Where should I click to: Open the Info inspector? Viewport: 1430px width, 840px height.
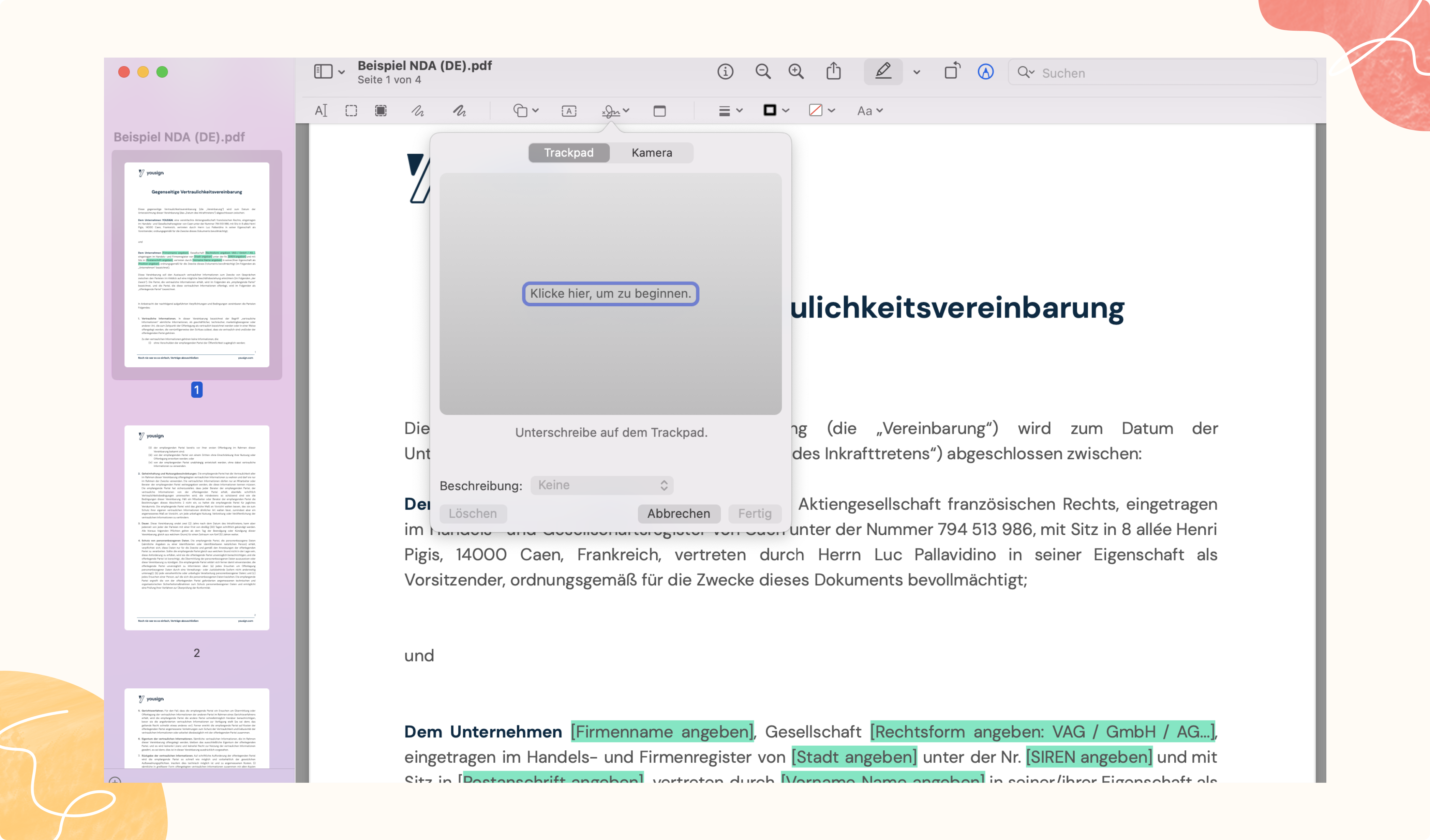coord(725,72)
